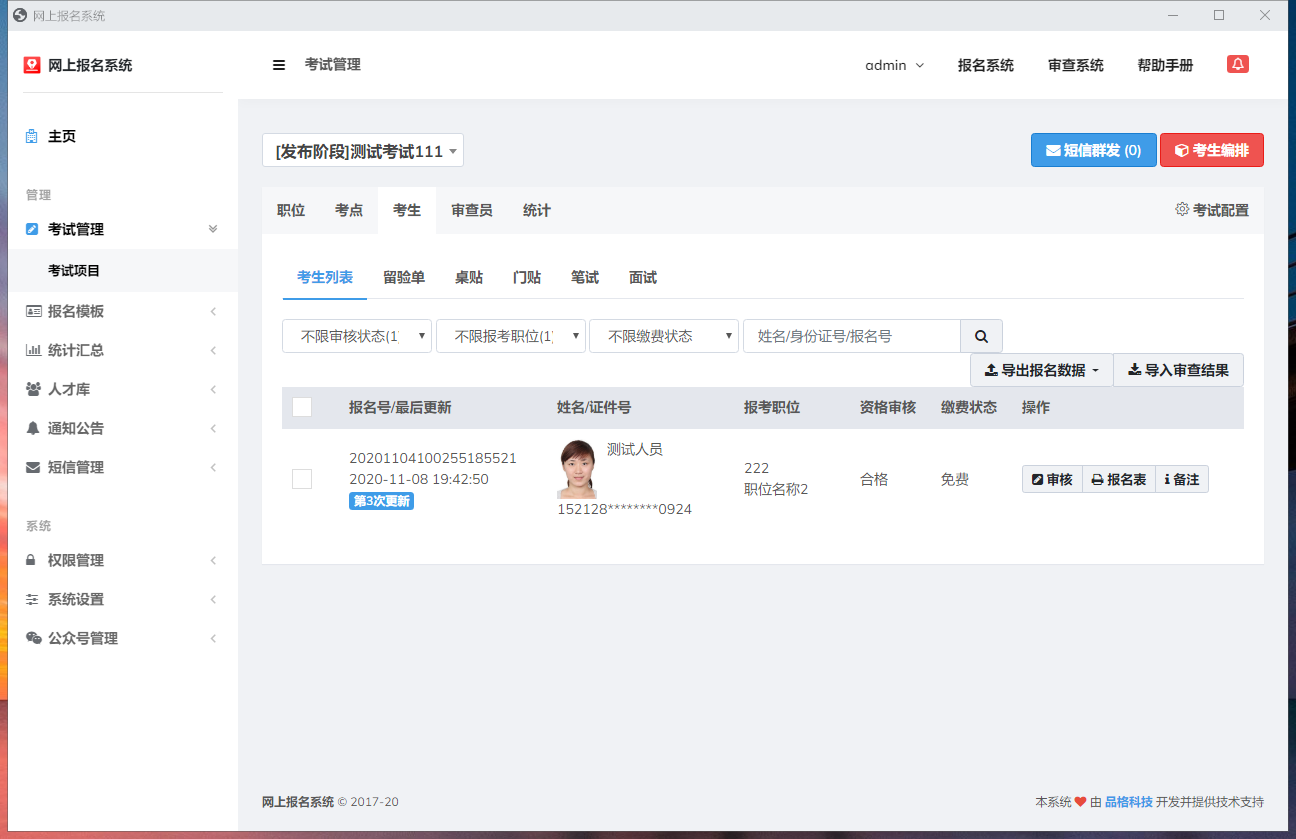
Task: Tick the checkbox for row 20201104100255185521
Action: 302,479
